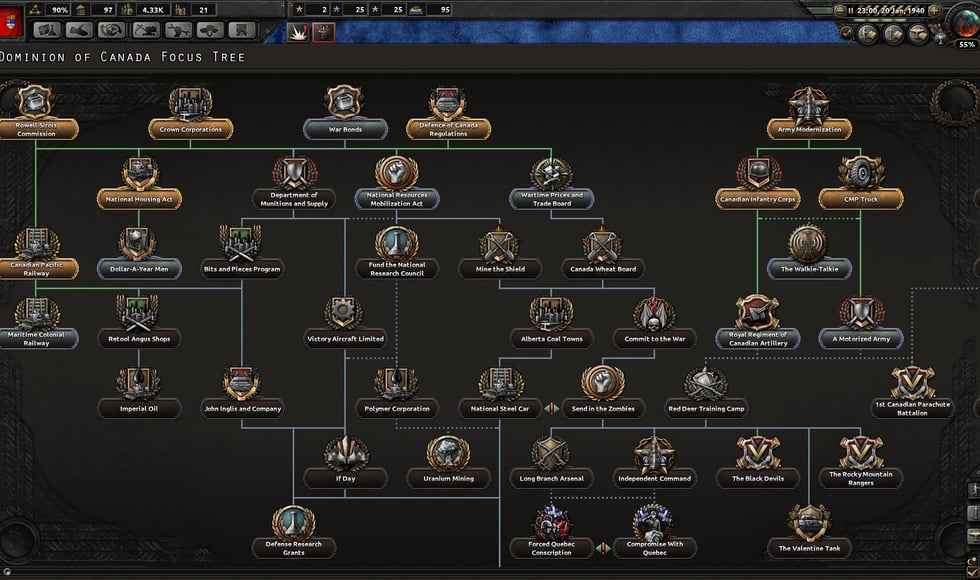This screenshot has width=980, height=580.
Task: Select The Rocky Mountain Rangers focus
Action: pyautogui.click(x=861, y=478)
